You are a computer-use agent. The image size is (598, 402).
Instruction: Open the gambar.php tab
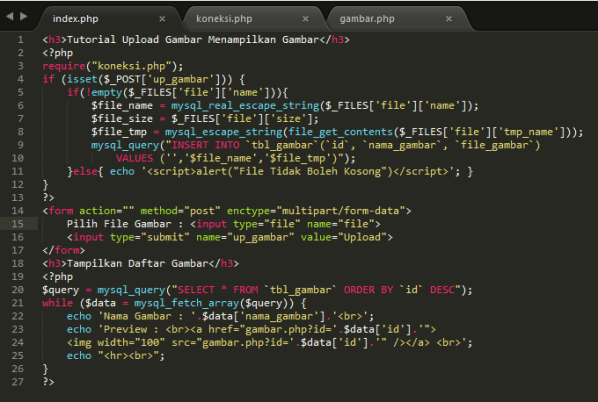367,19
